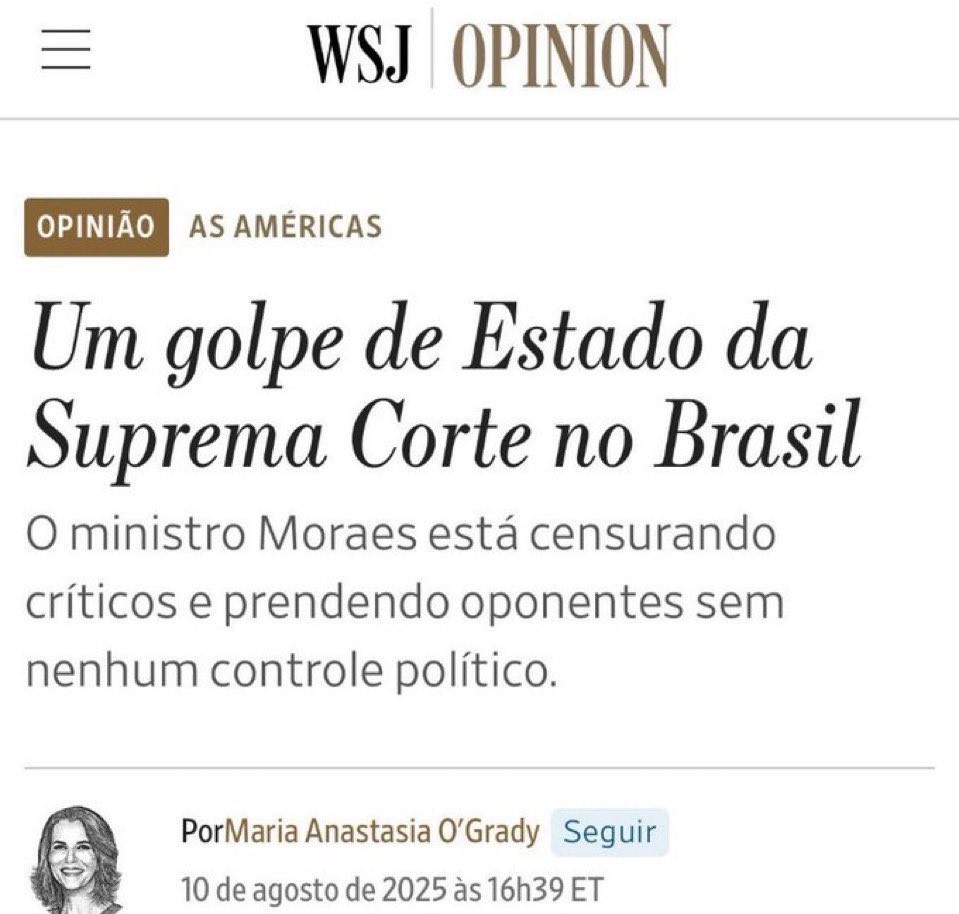Click the headline starting 'Um golpe de Estado'
This screenshot has width=959, height=914.
tap(422, 343)
